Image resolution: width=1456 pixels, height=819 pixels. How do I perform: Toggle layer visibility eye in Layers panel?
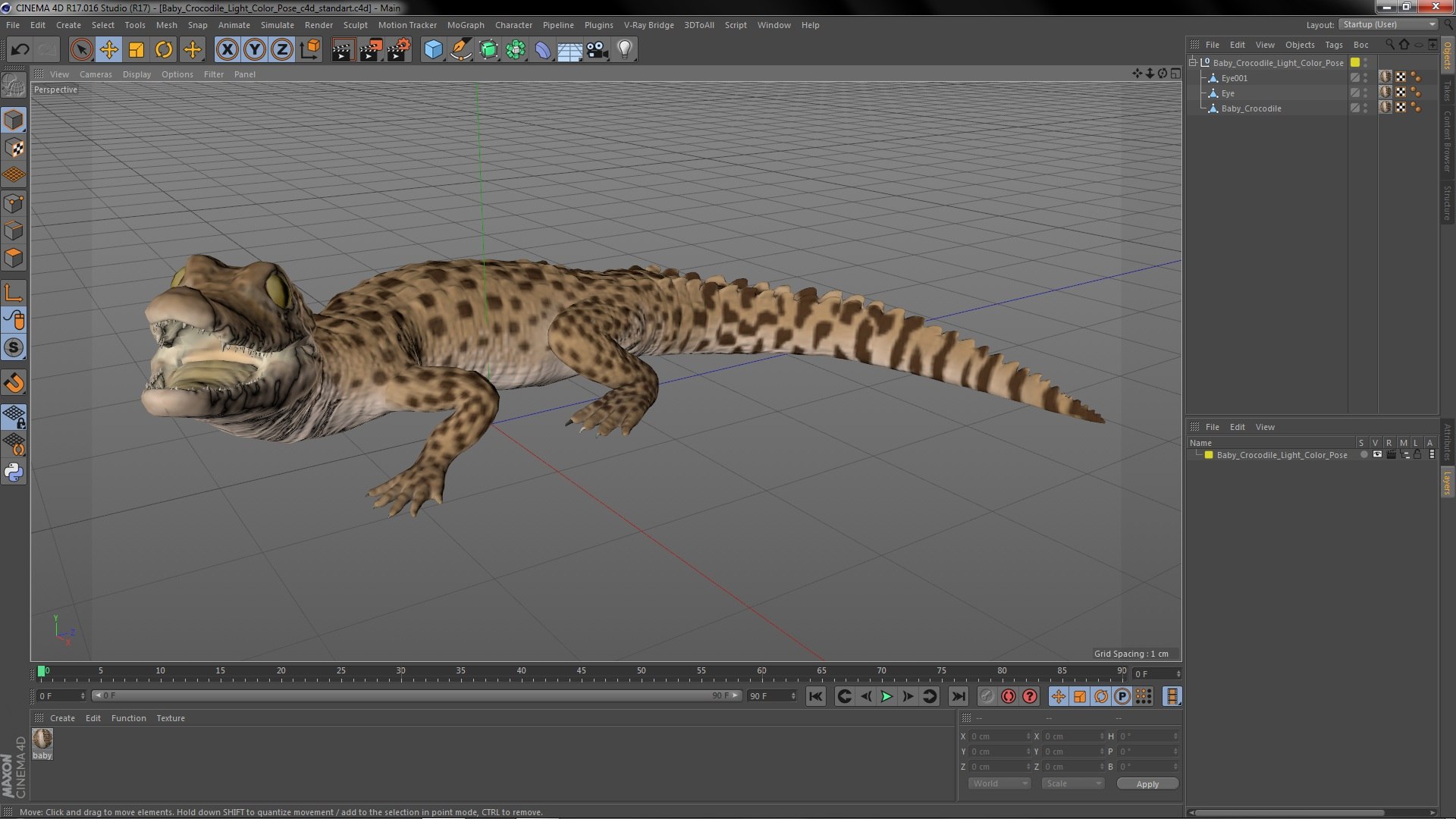pyautogui.click(x=1377, y=455)
